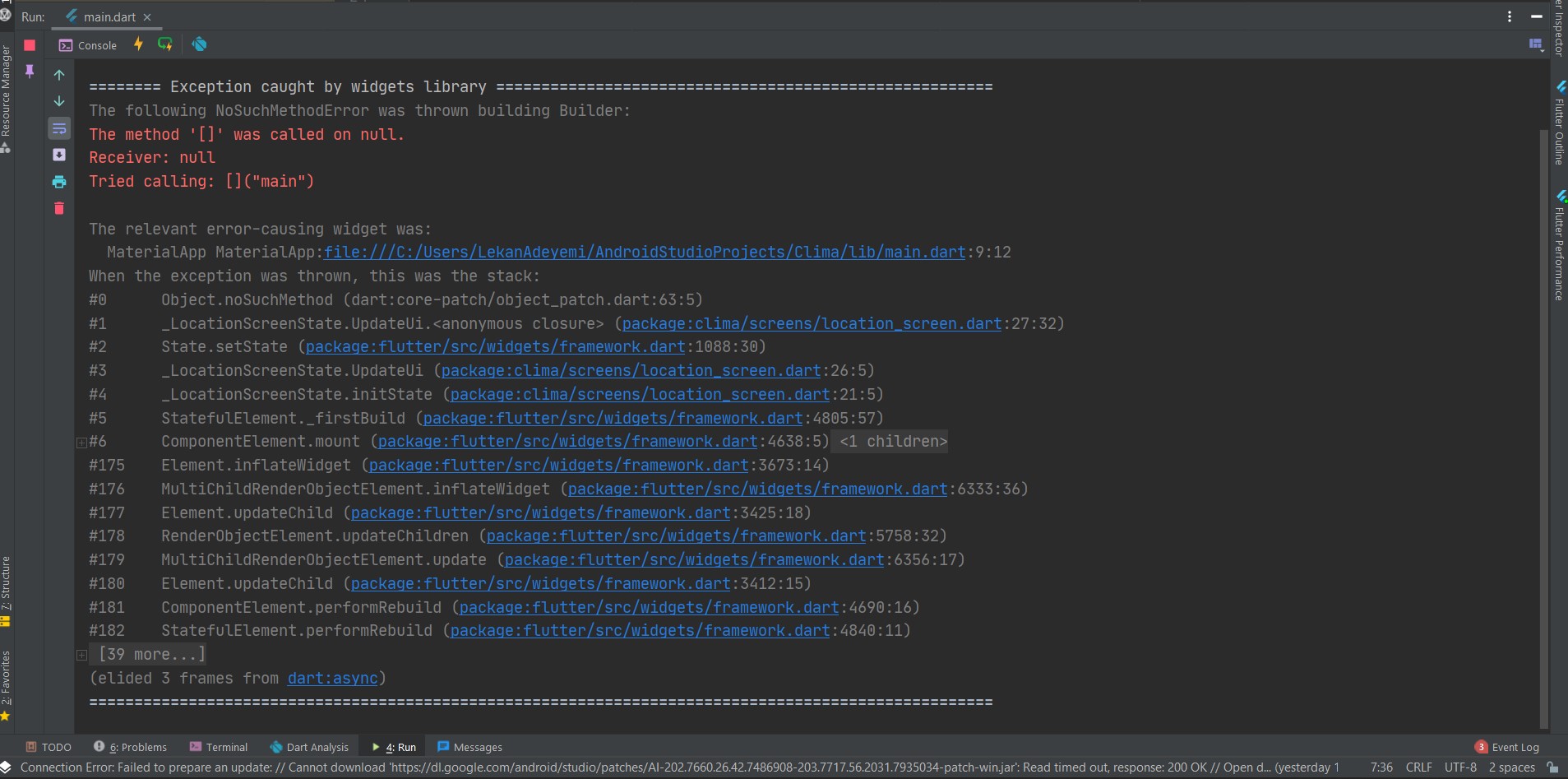Open the restore layout dropdown
Screen dimensions: 1568x779
pyautogui.click(x=1535, y=44)
